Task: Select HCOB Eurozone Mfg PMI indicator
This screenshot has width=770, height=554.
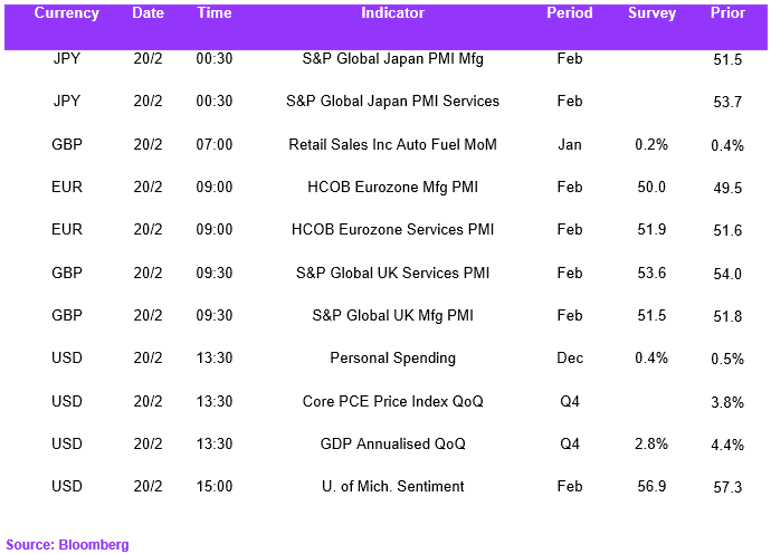Action: 392,187
